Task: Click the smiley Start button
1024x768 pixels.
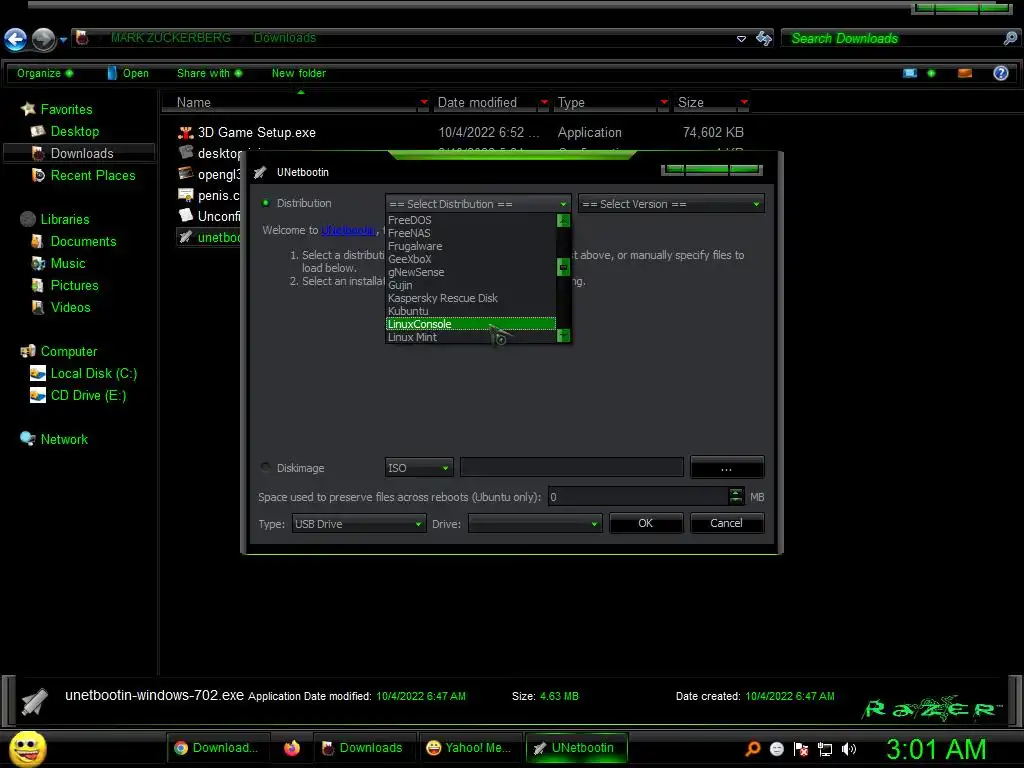Action: [x=27, y=748]
